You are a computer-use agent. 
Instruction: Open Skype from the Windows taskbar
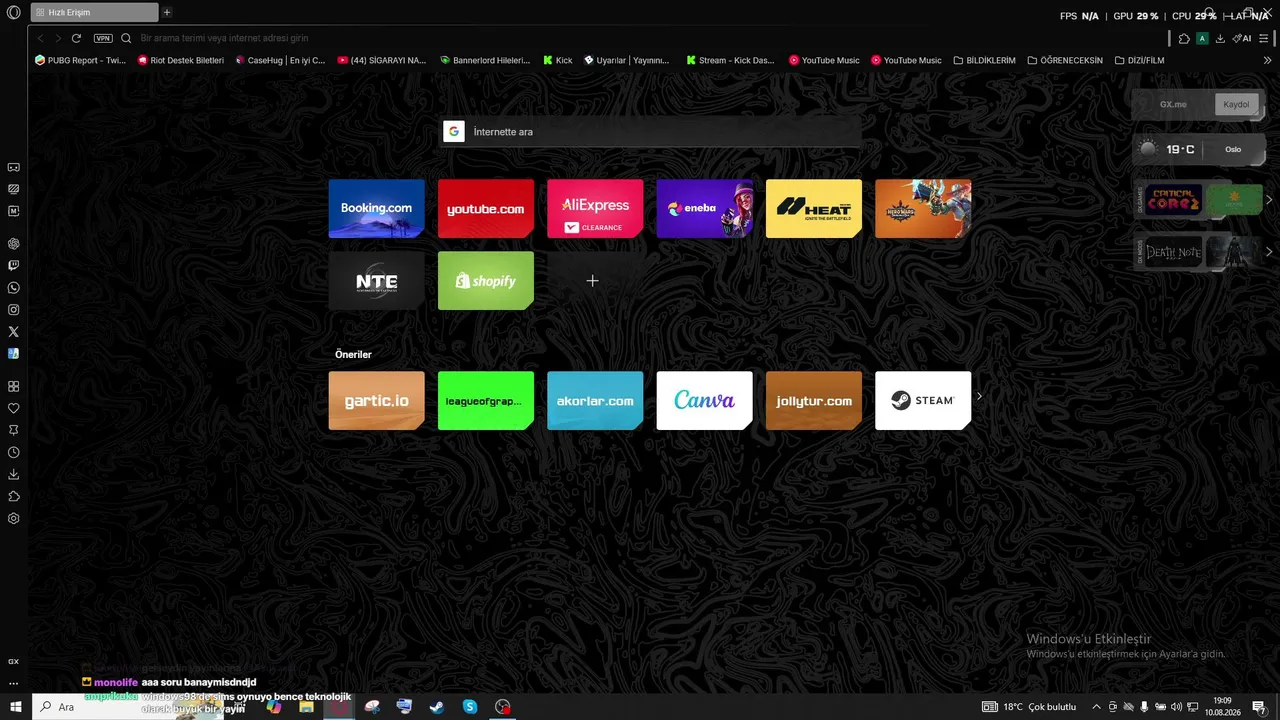(470, 707)
